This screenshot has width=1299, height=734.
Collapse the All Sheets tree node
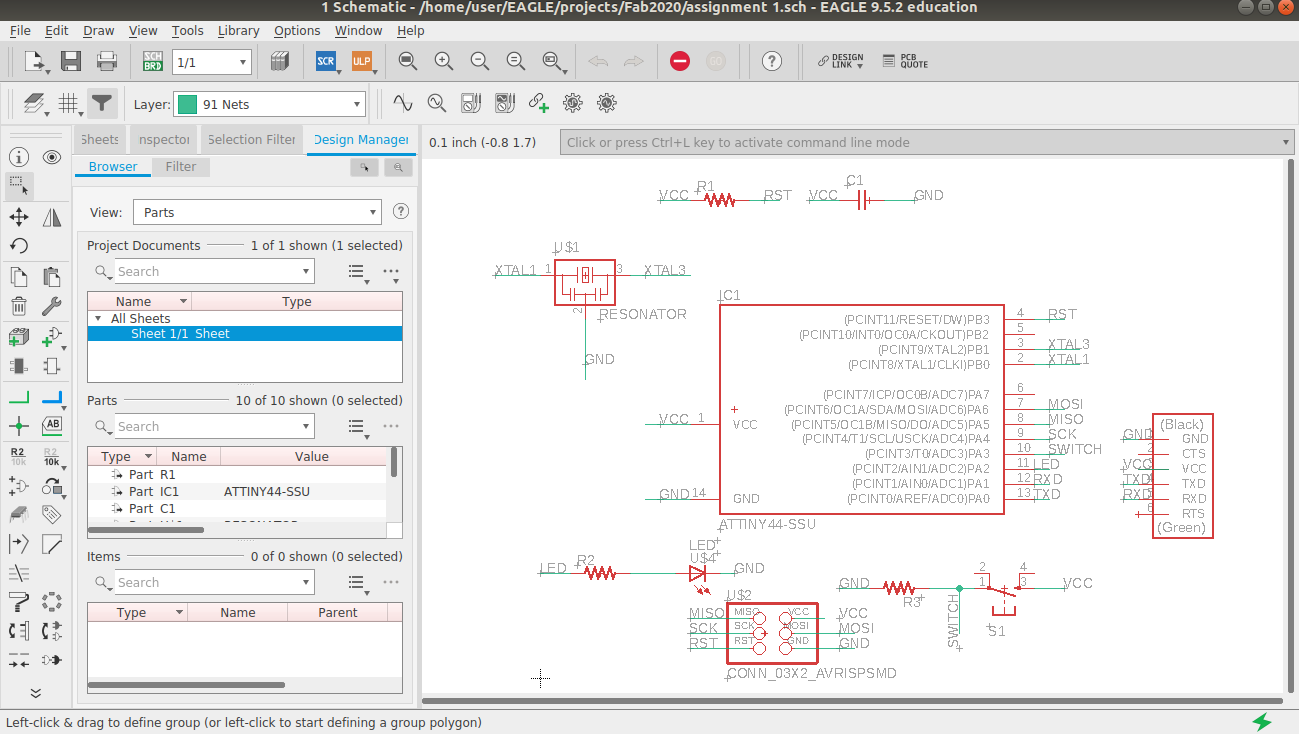[98, 318]
